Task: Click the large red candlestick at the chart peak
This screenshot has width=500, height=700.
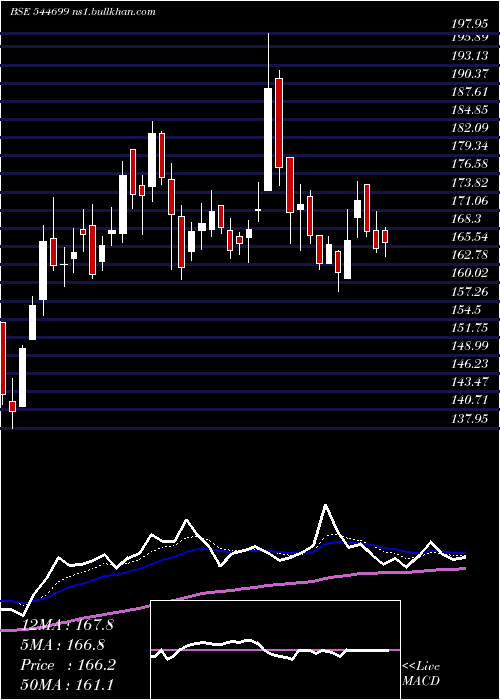Action: pyautogui.click(x=279, y=123)
